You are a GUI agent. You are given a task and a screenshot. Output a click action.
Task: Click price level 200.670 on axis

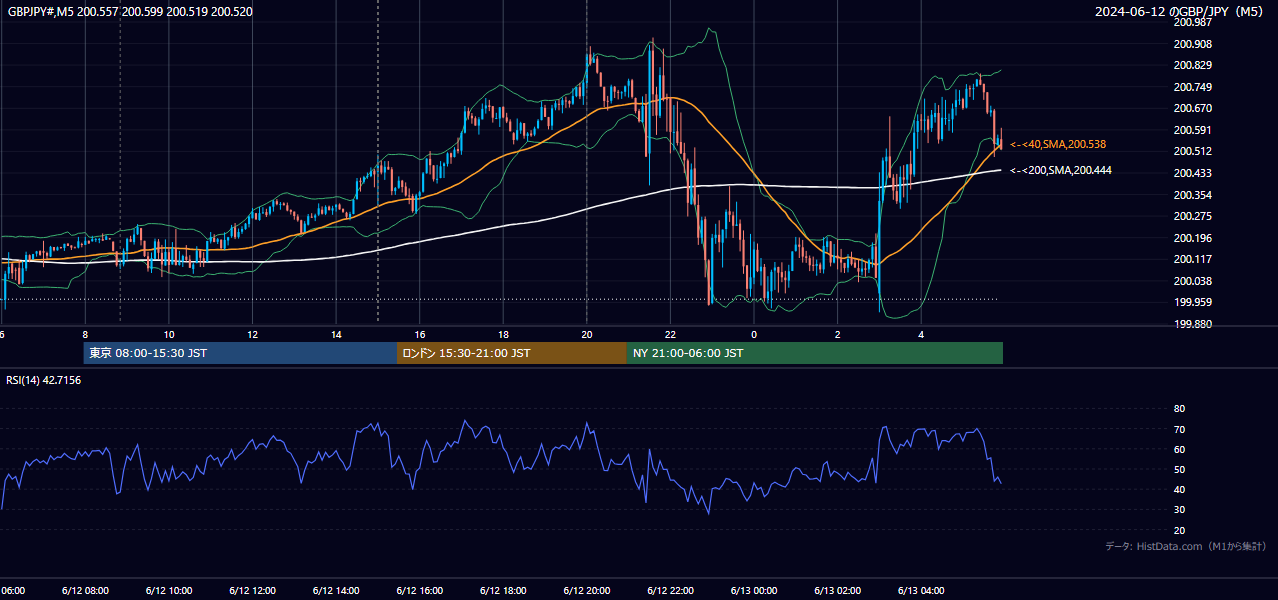pos(1192,108)
